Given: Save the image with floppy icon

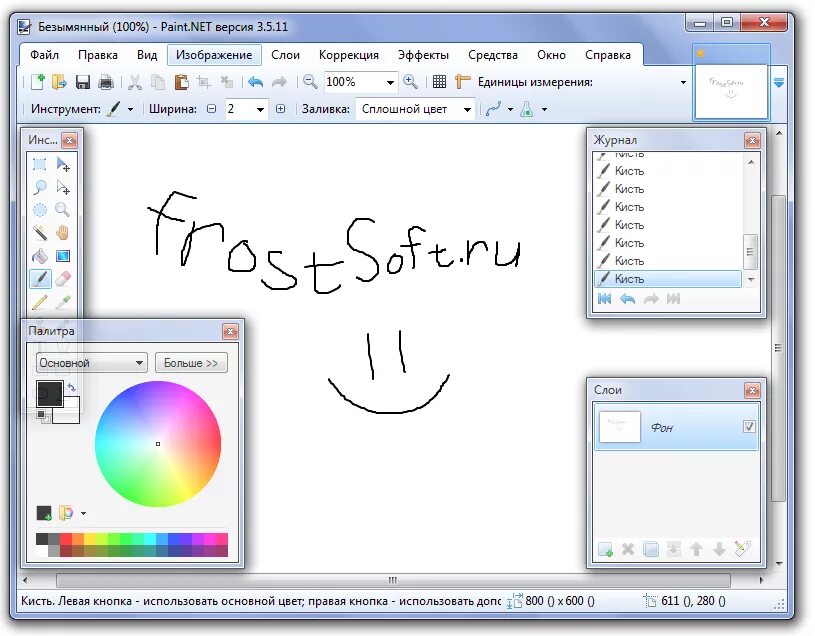Looking at the screenshot, I should pos(83,82).
